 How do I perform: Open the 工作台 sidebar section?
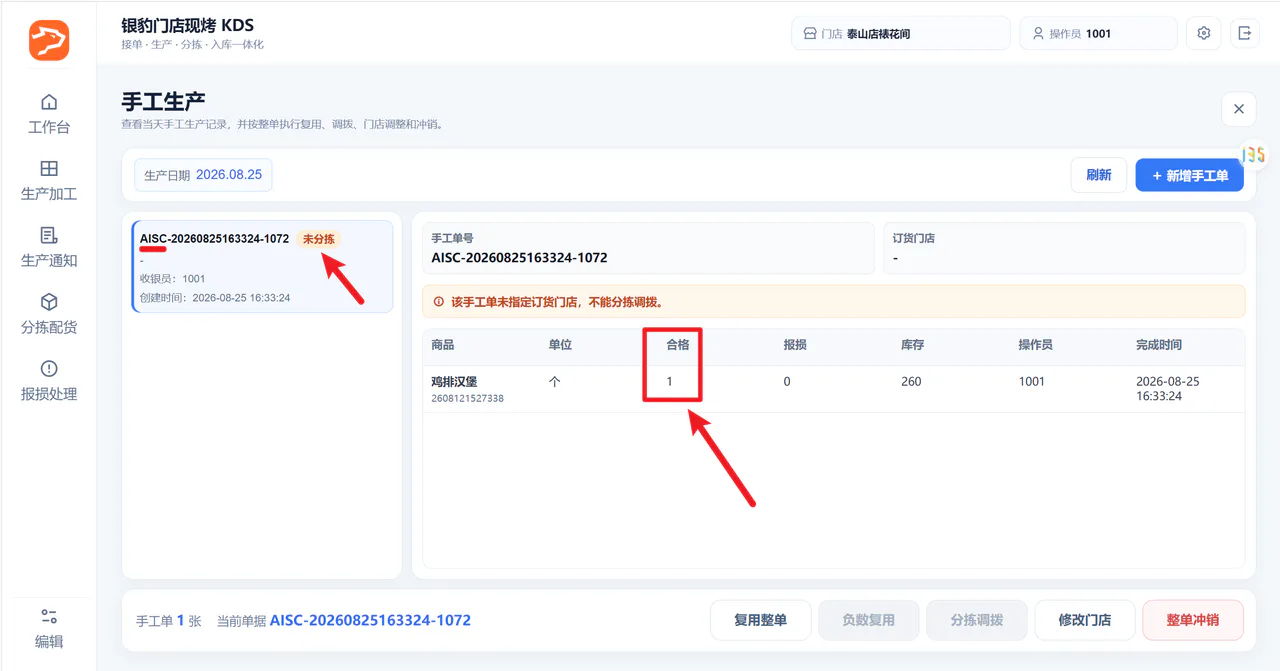(49, 114)
